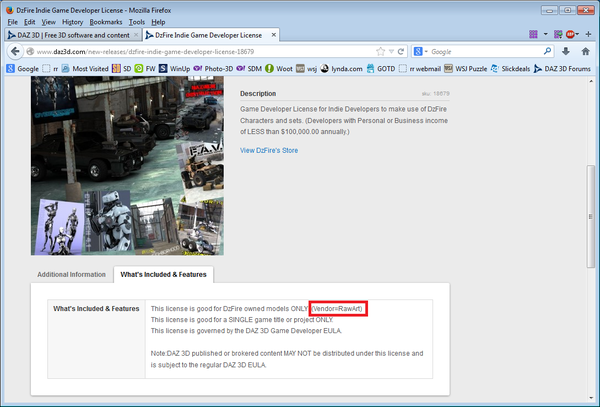This screenshot has width=600, height=407.
Task: Open a new tab with the plus button
Action: [589, 34]
